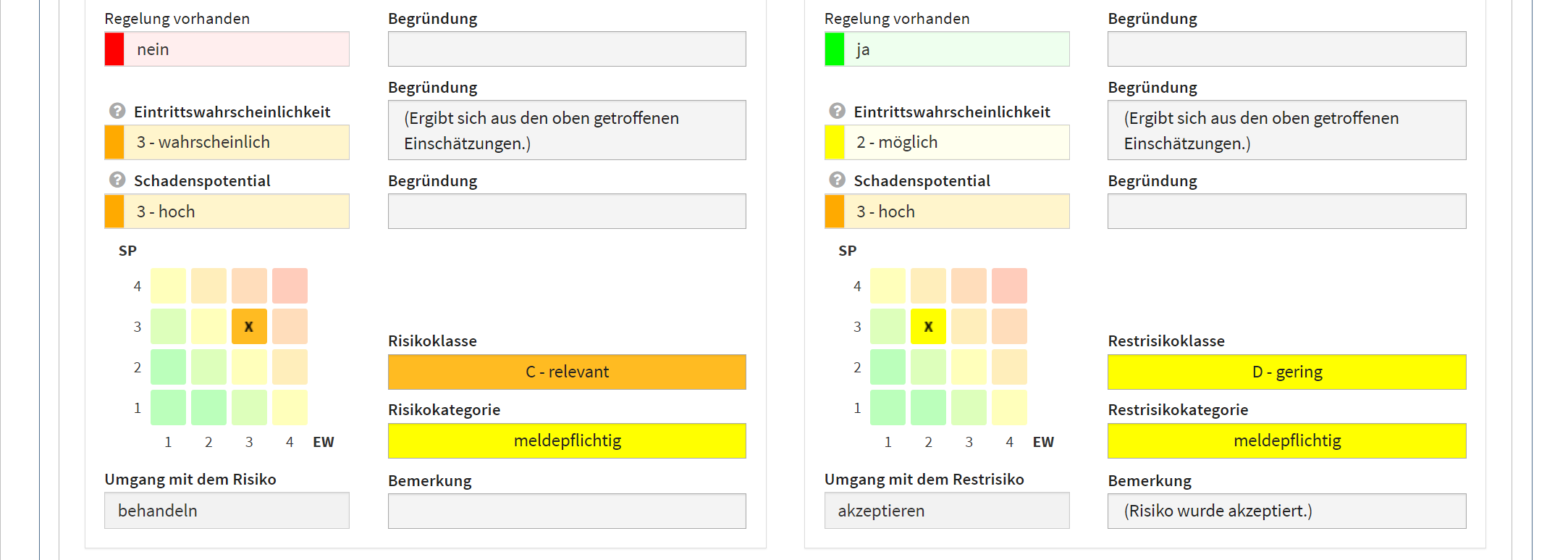Click the '(Risiko wurde akzeptiert.)' Bemerkung field

pyautogui.click(x=1286, y=511)
